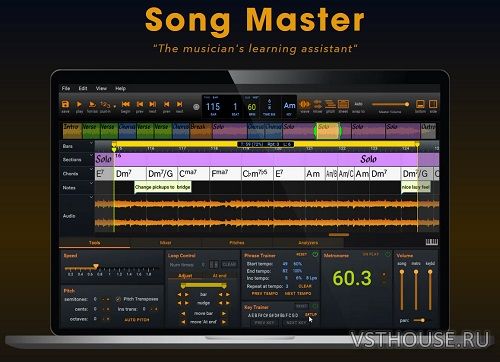
Task: Select the Break section in overview
Action: point(201,130)
